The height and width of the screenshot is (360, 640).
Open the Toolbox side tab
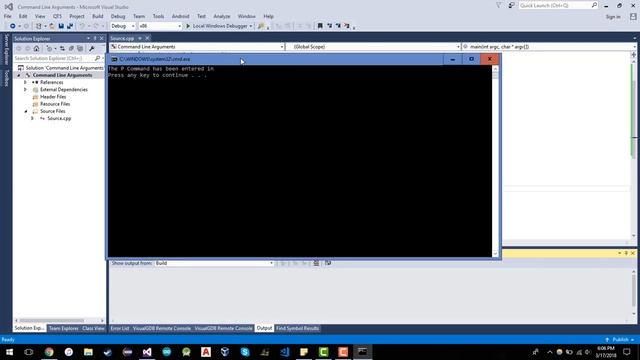pyautogui.click(x=6, y=78)
